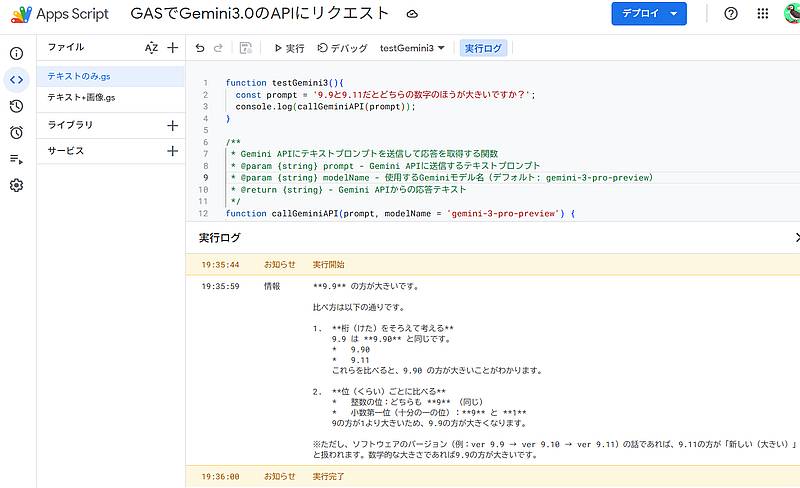Add a library with its plus icon
Screen dimensions: 800x488
(172, 126)
